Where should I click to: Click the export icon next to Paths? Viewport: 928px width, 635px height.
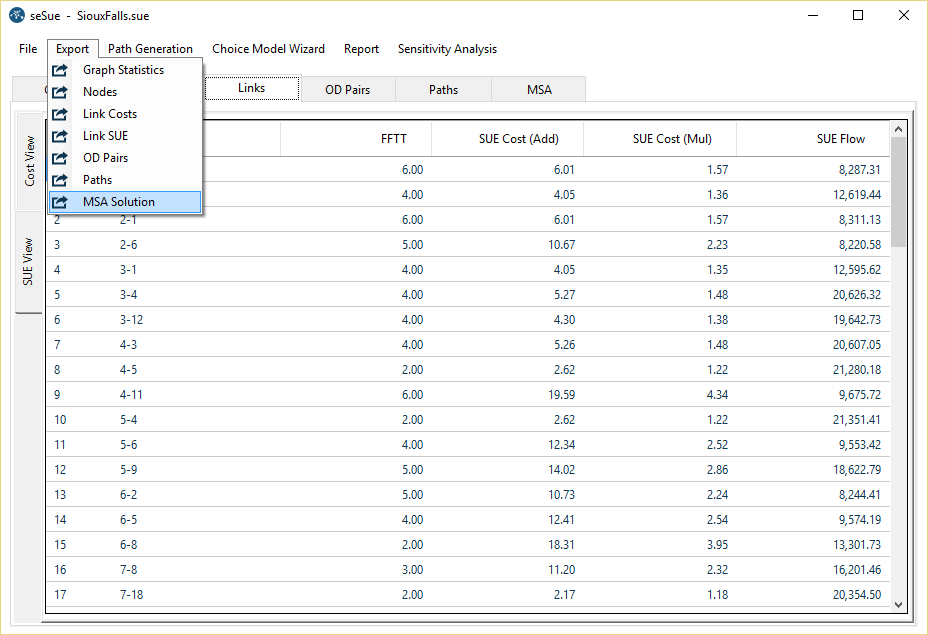pos(61,180)
